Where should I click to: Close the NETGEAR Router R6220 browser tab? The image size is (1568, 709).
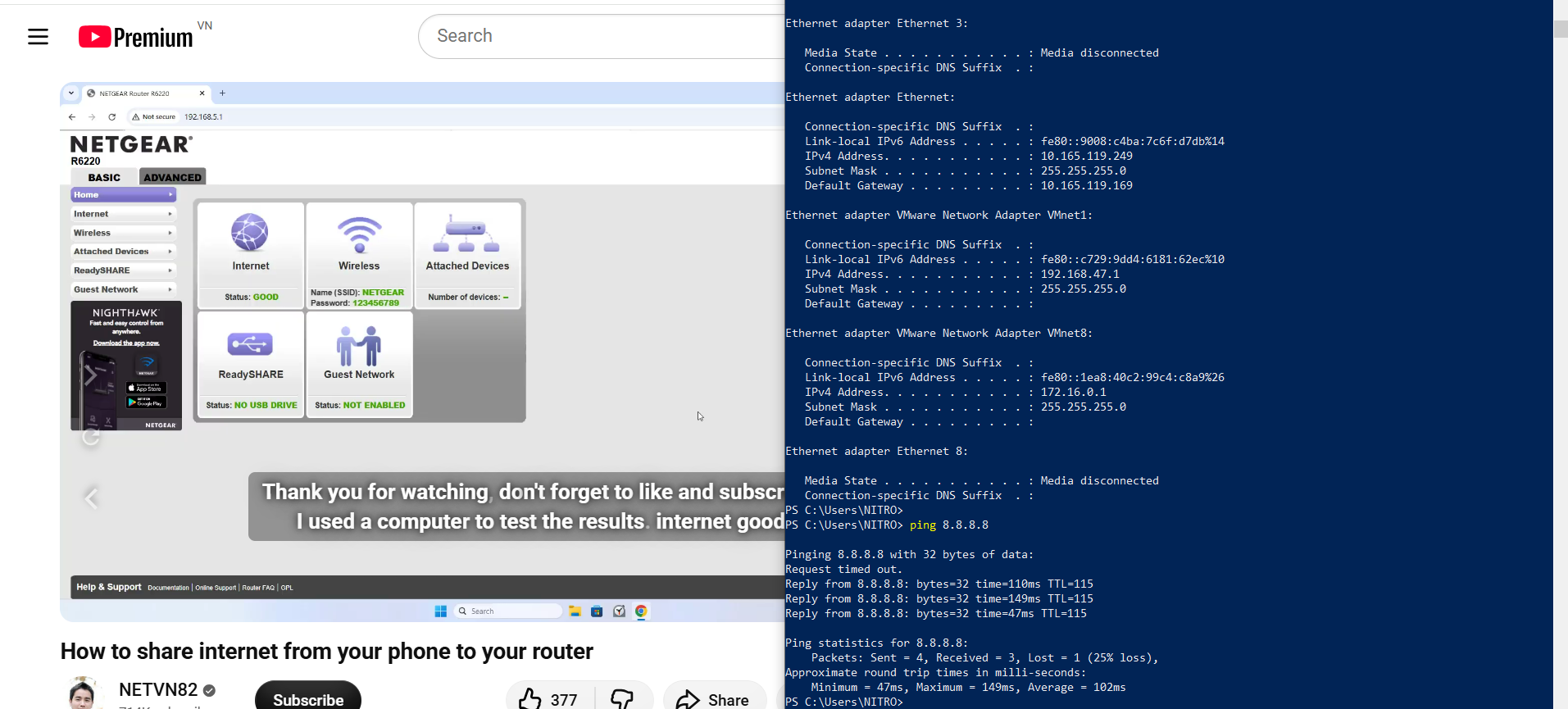tap(202, 93)
